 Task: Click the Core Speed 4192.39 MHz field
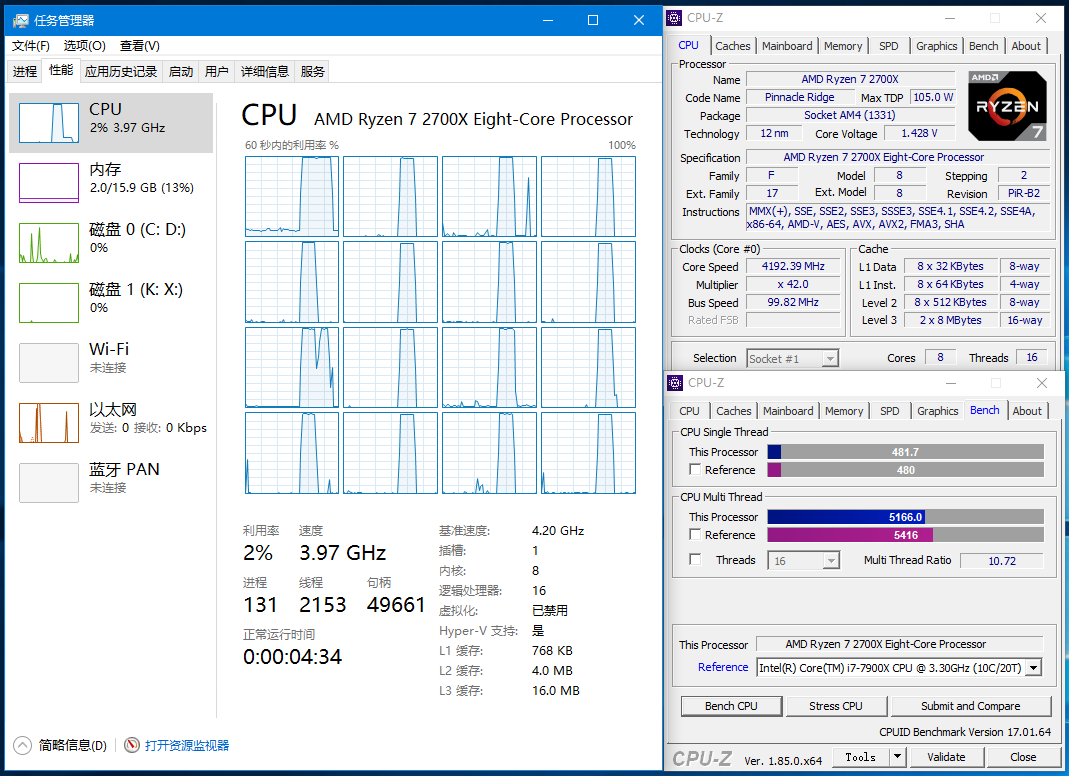click(x=793, y=267)
